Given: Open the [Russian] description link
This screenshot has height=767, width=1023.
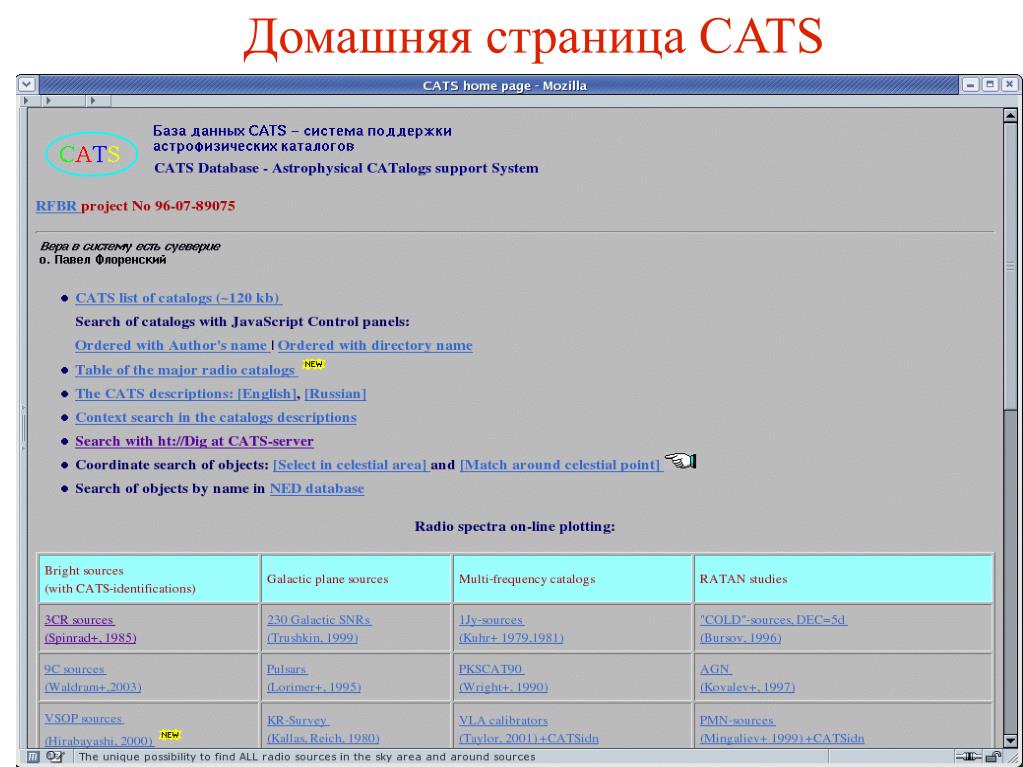Looking at the screenshot, I should tap(335, 394).
